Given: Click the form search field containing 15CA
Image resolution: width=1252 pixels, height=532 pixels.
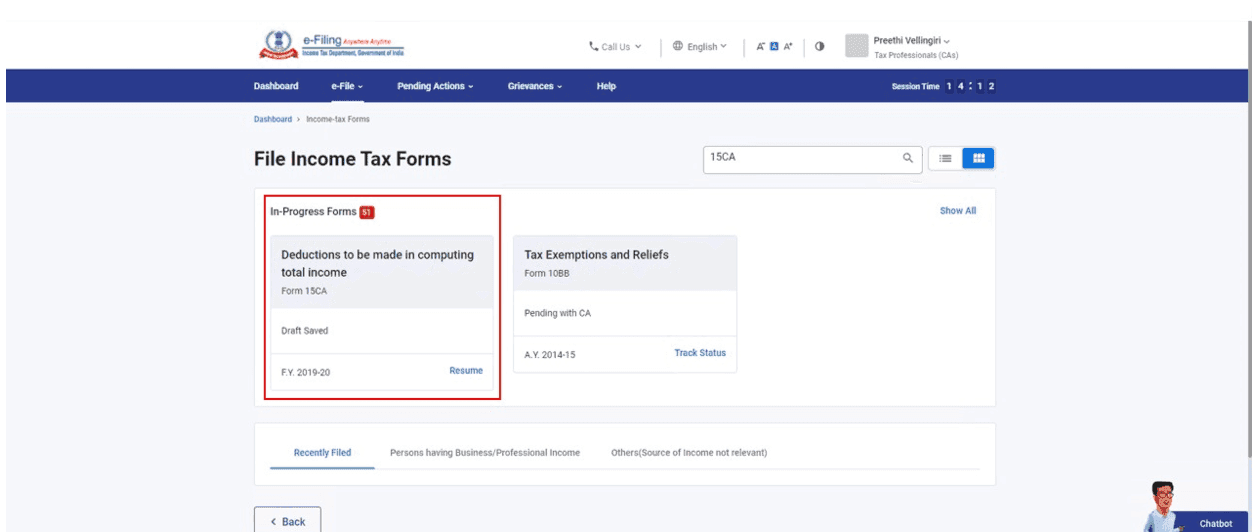Looking at the screenshot, I should [x=800, y=158].
